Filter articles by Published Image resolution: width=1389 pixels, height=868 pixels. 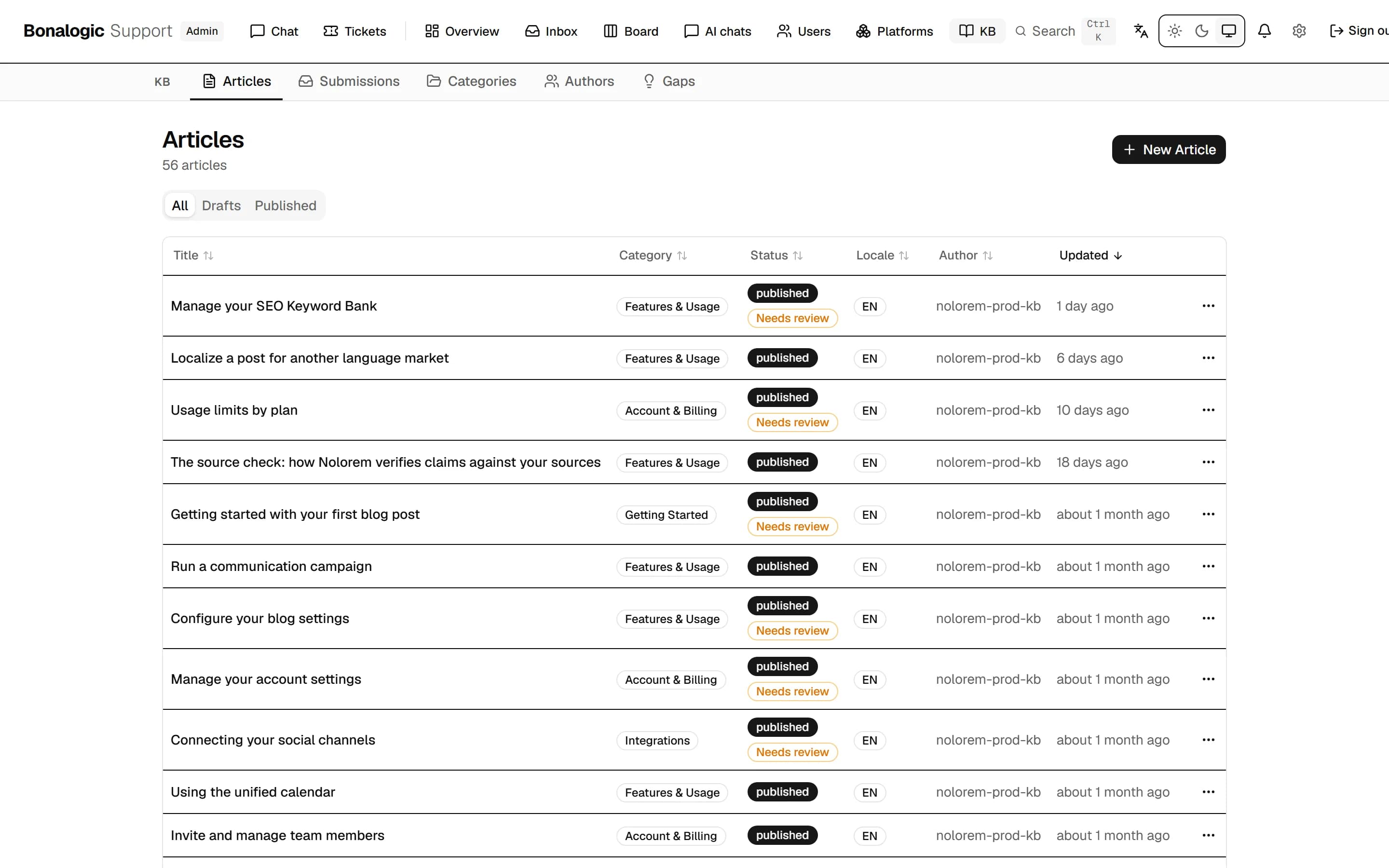coord(285,205)
